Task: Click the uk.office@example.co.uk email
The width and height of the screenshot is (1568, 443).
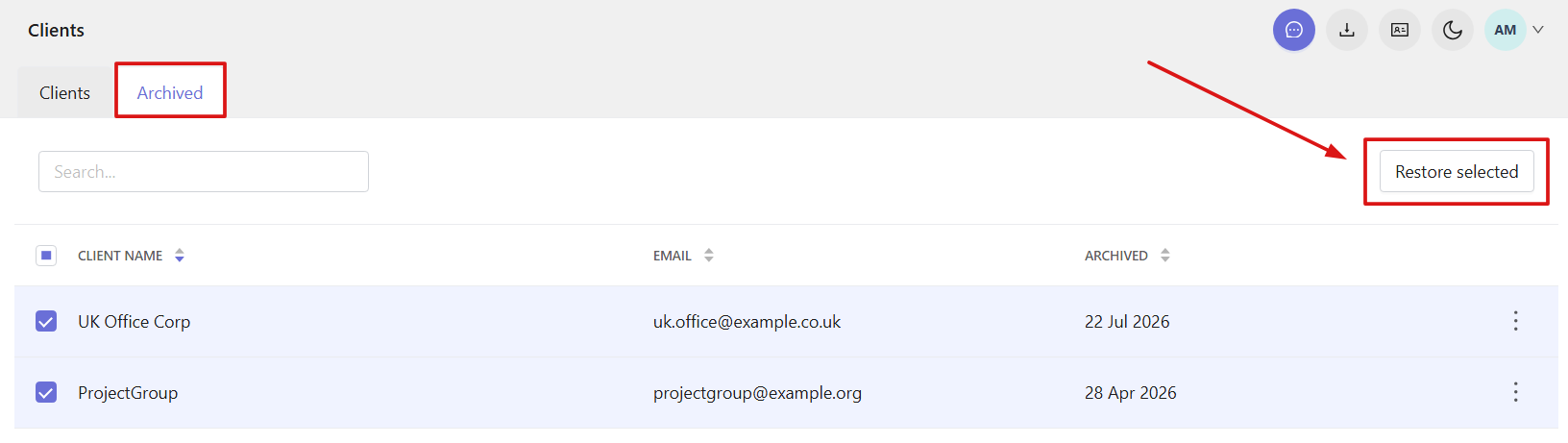Action: [747, 322]
